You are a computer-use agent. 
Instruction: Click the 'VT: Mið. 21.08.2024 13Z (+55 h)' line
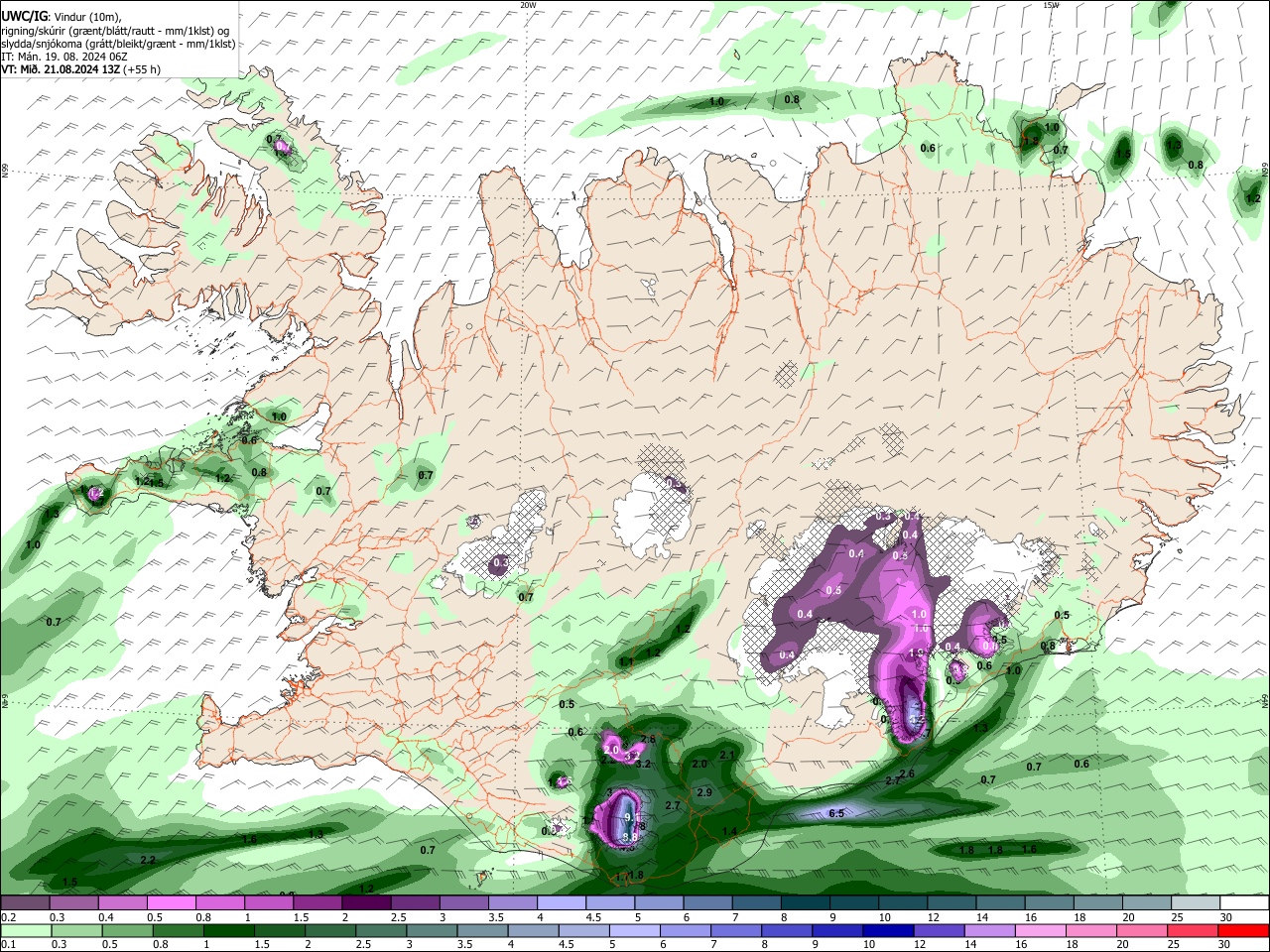tap(80, 69)
